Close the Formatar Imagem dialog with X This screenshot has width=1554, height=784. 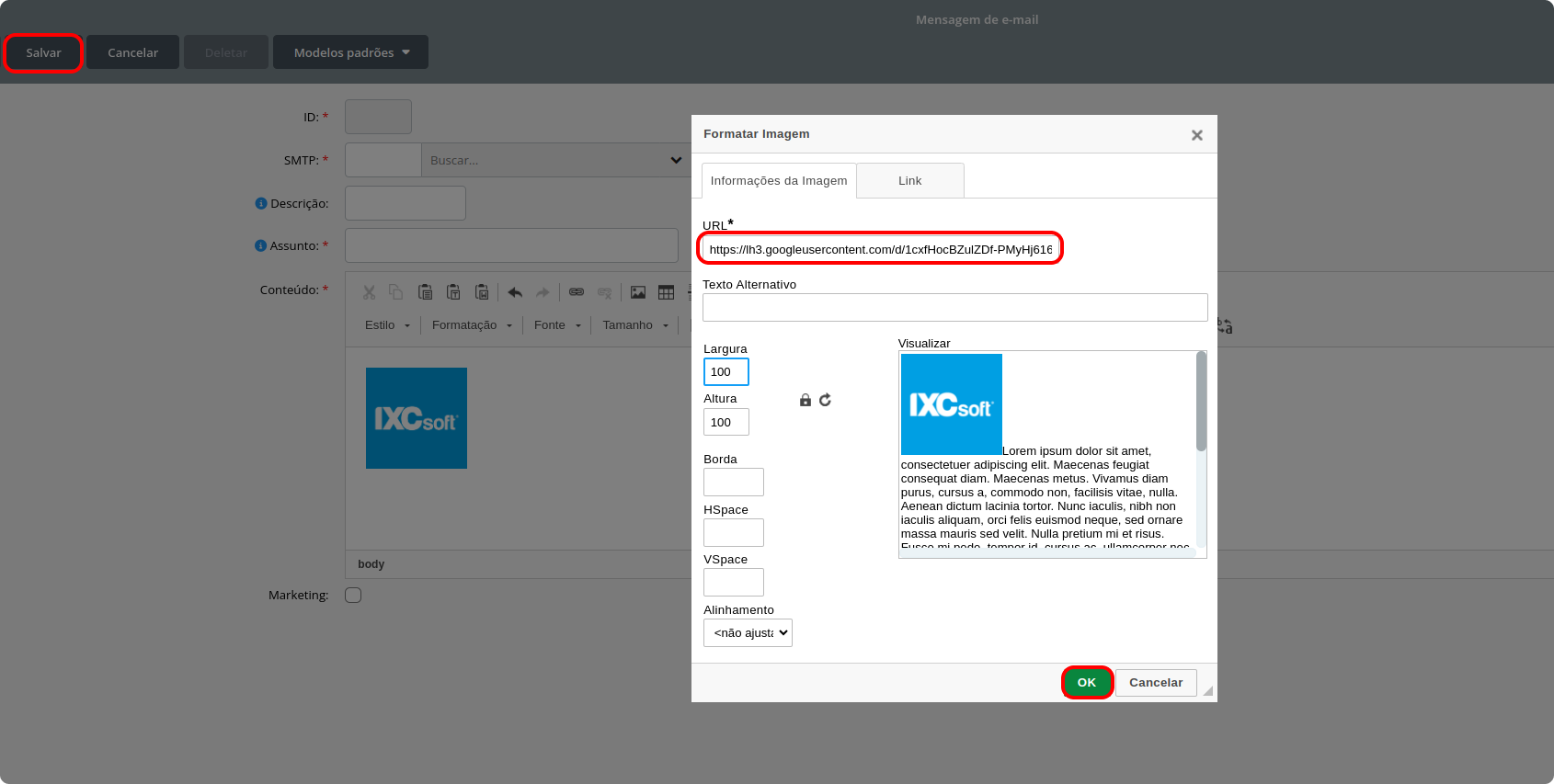tap(1196, 135)
